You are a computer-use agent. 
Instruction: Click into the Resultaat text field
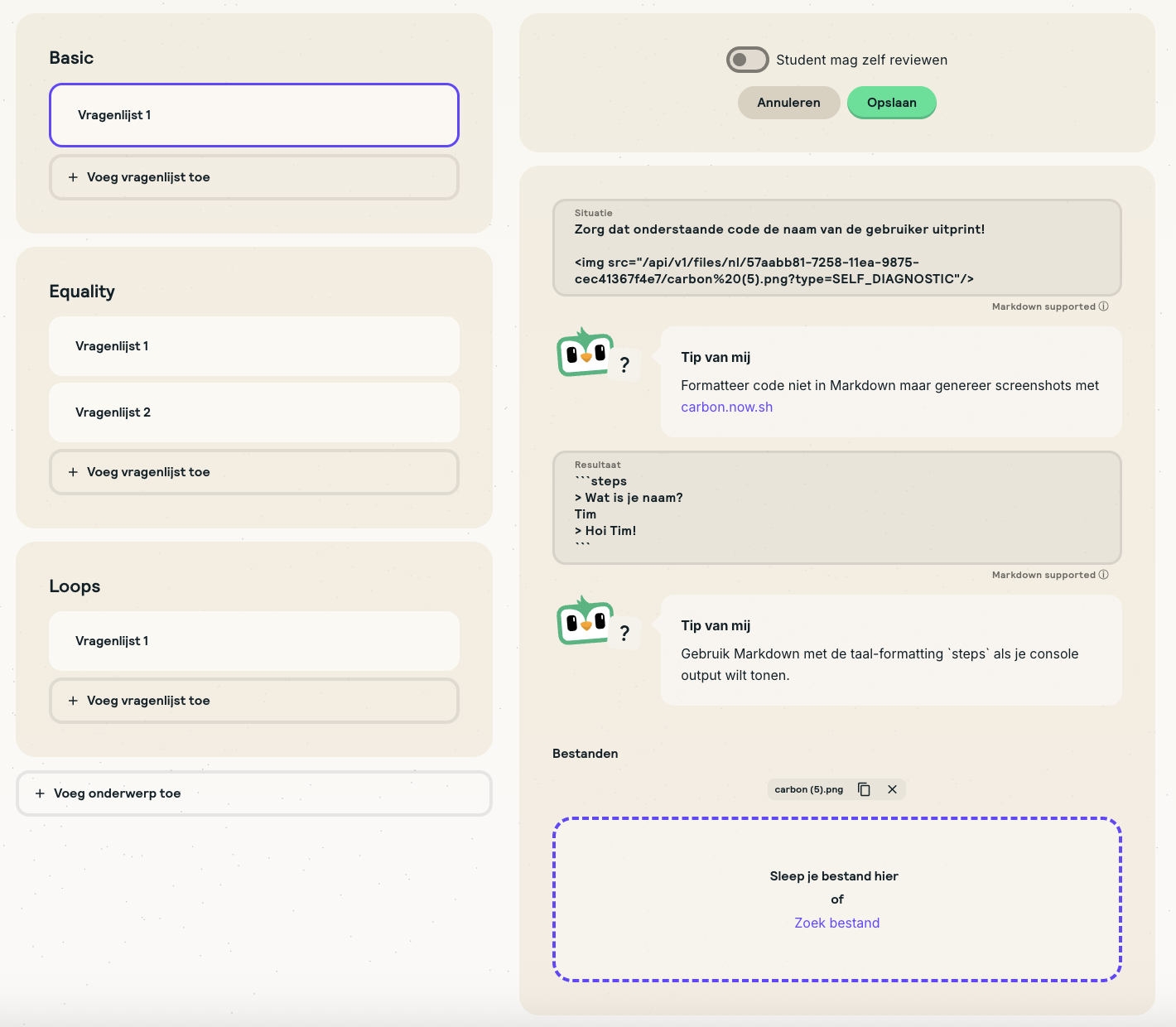pyautogui.click(x=836, y=513)
